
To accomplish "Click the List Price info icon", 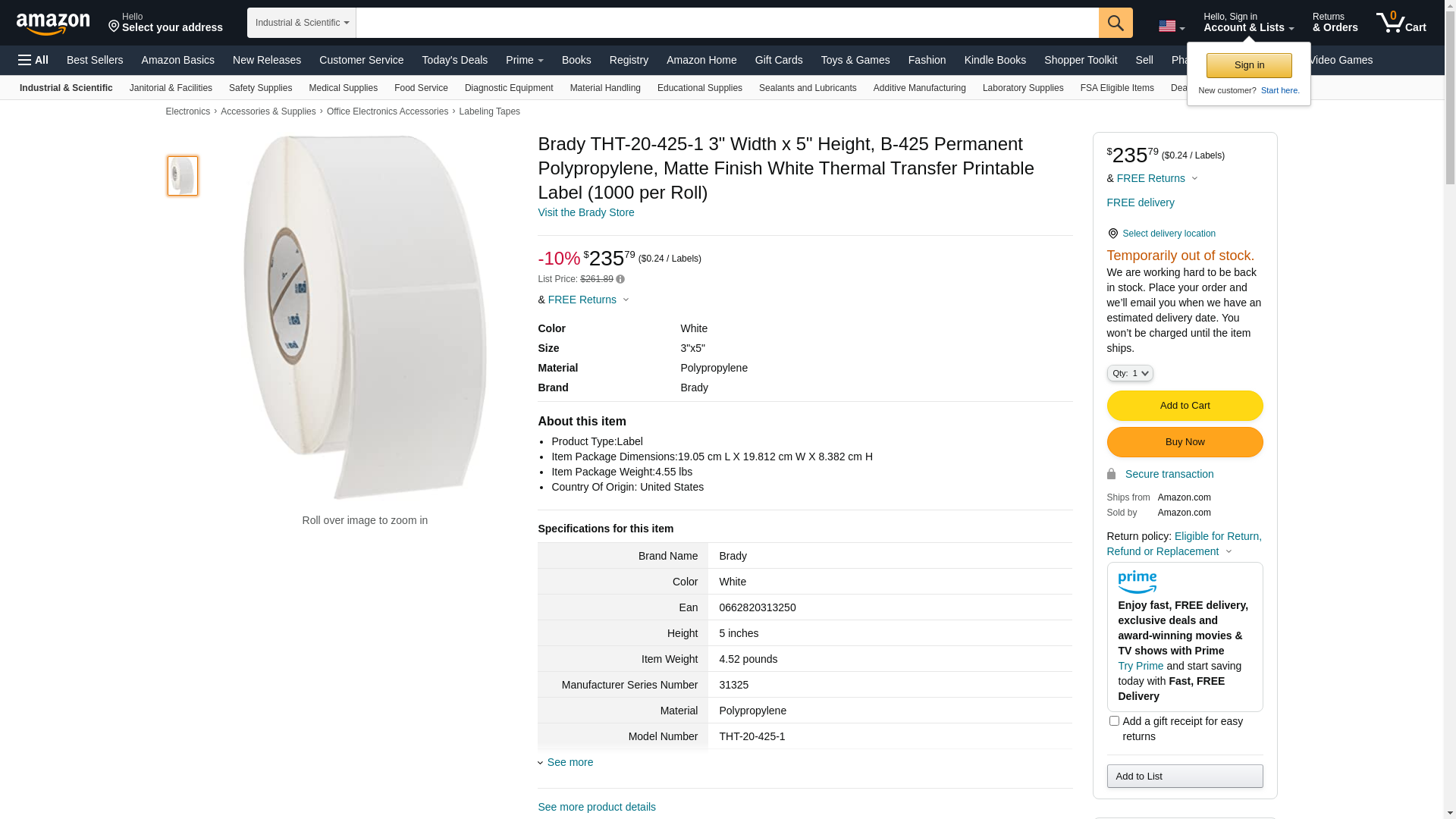I will 620,279.
